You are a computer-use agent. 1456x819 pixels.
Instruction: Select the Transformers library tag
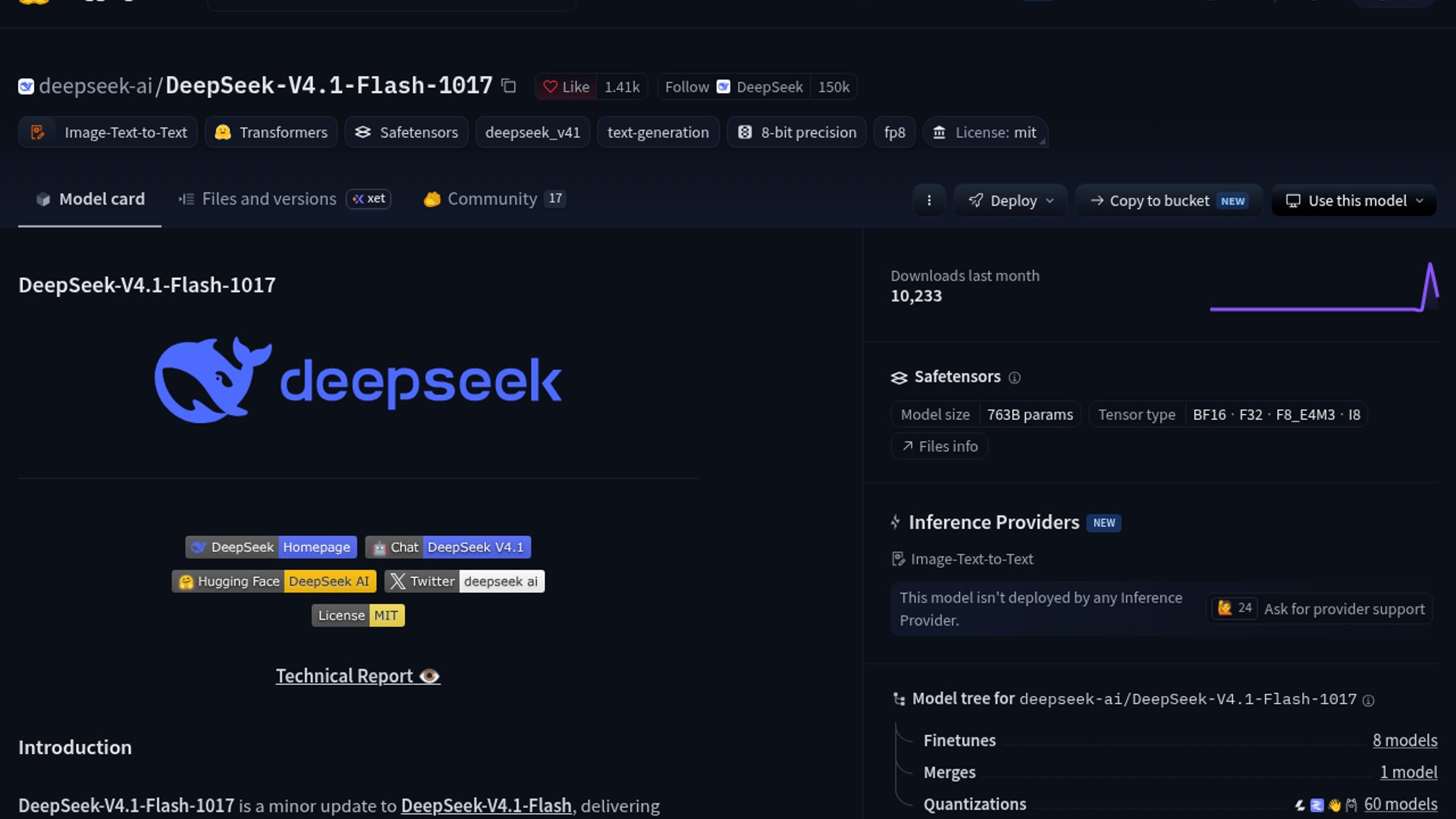coord(271,133)
